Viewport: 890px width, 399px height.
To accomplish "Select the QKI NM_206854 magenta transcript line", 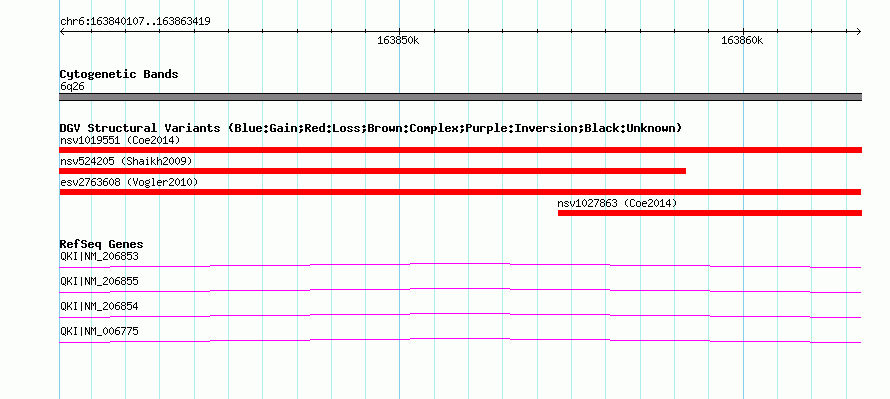I will coord(460,315).
